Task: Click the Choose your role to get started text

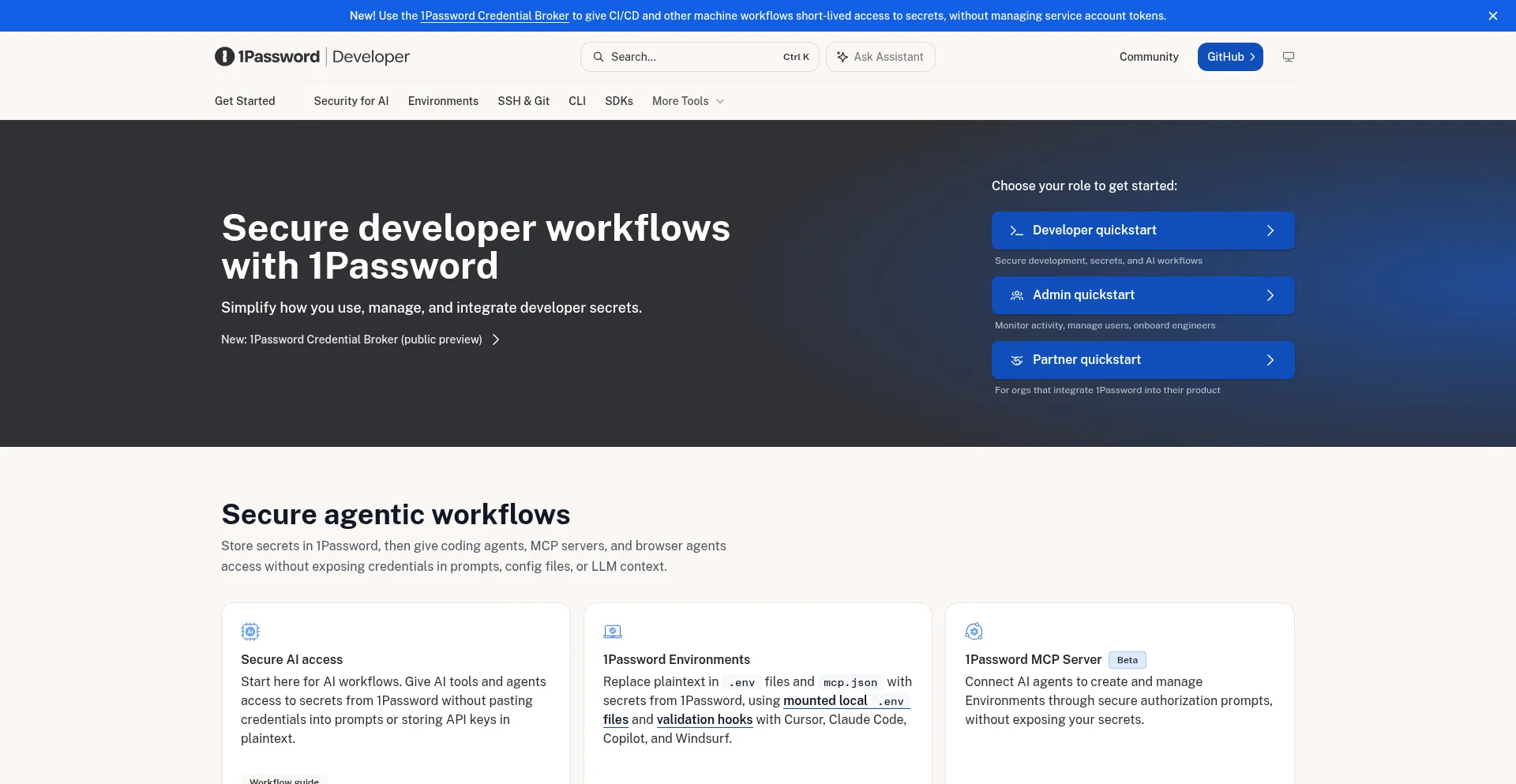Action: [x=1084, y=186]
